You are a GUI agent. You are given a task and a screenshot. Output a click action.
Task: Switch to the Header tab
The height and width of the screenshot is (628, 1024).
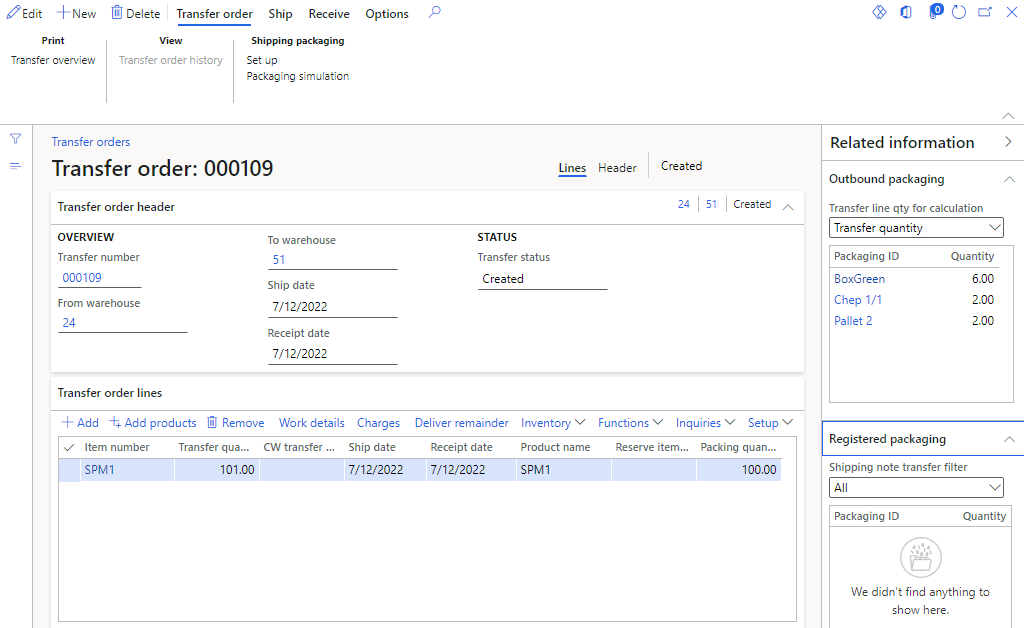coord(617,167)
